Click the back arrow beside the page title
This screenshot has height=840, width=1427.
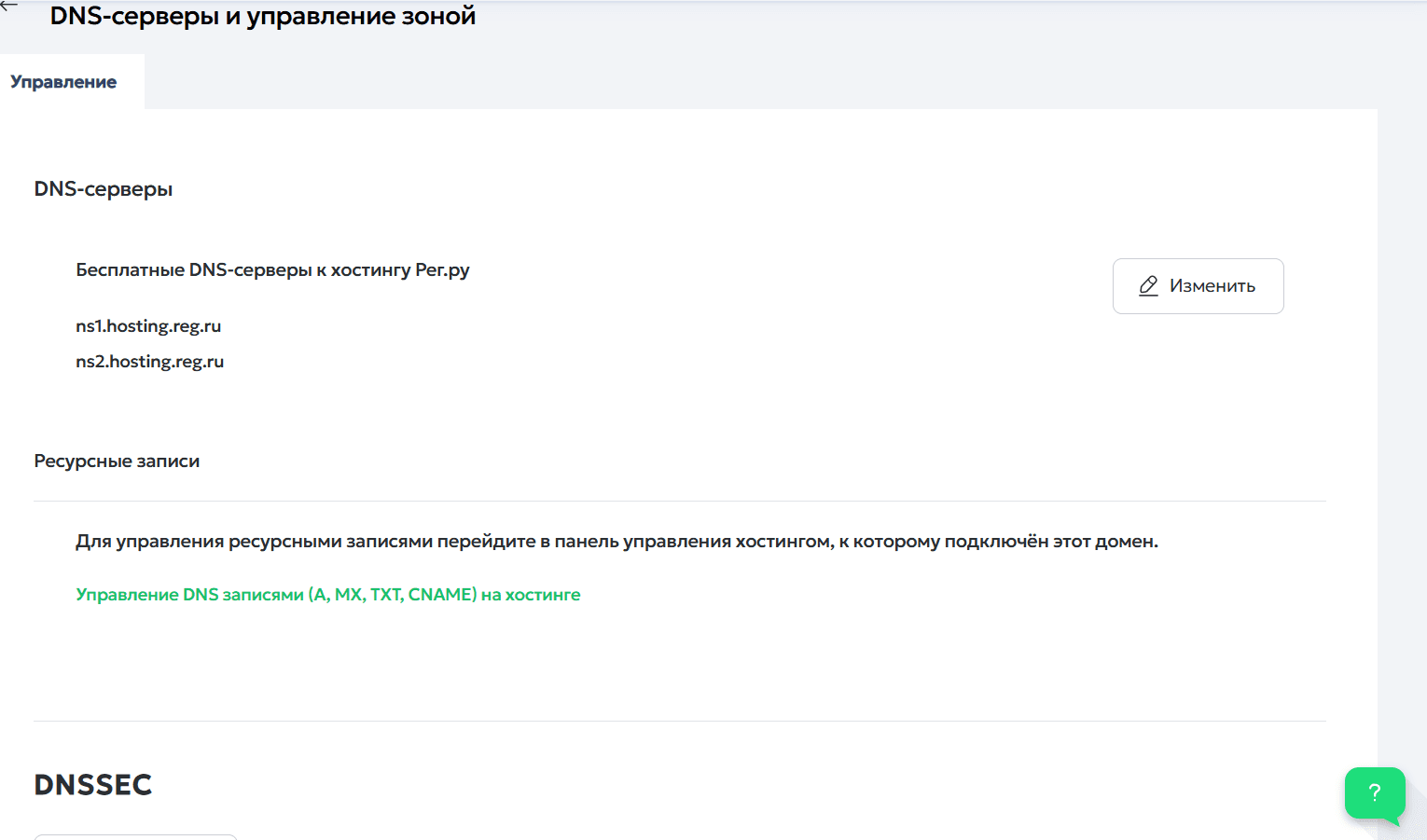(x=9, y=6)
